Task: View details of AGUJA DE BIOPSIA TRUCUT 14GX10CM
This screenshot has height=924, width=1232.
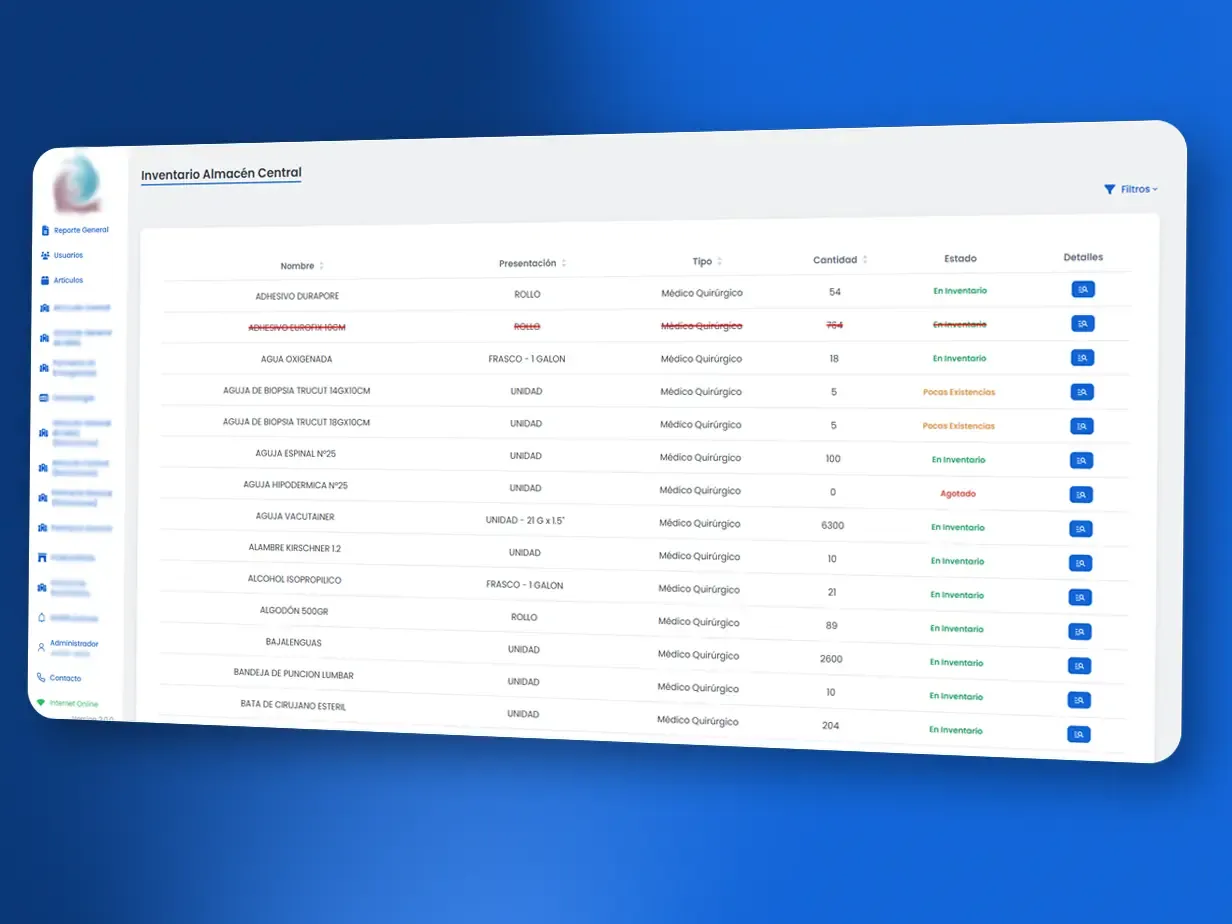Action: click(1082, 392)
